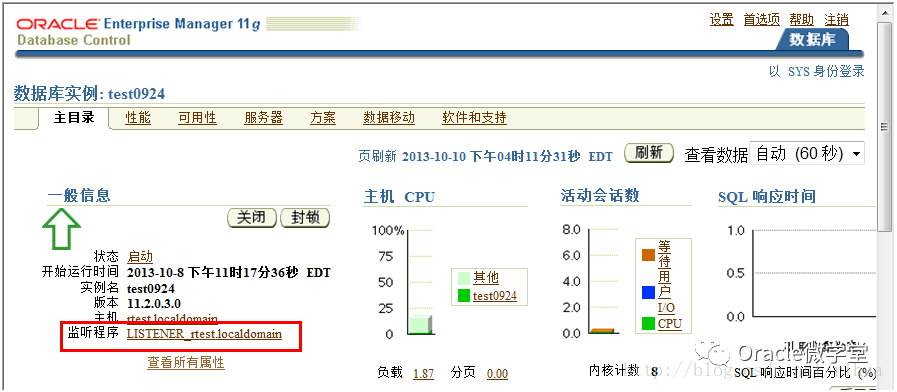Screen dimensions: 897x392
Task: Open the 可用性 tab
Action: (x=197, y=118)
